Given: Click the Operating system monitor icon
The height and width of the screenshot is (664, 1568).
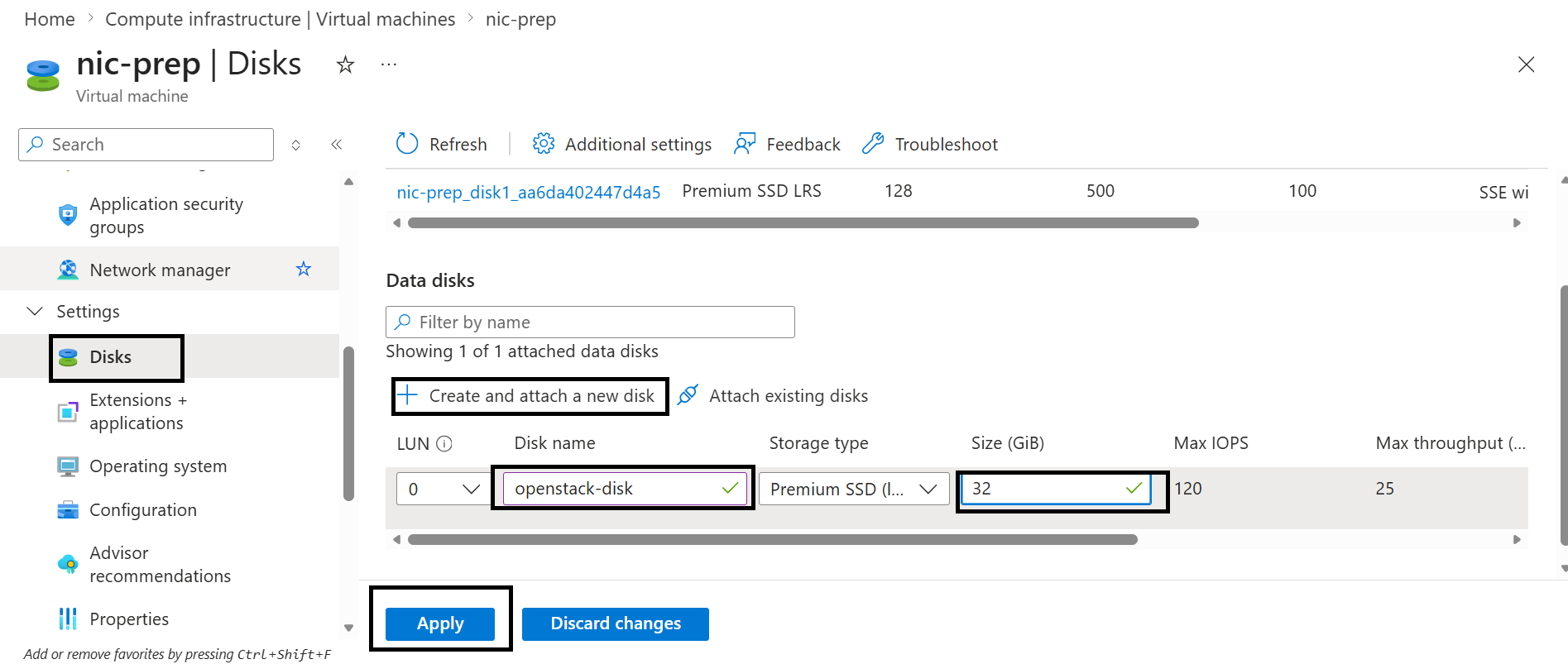Looking at the screenshot, I should [x=68, y=466].
